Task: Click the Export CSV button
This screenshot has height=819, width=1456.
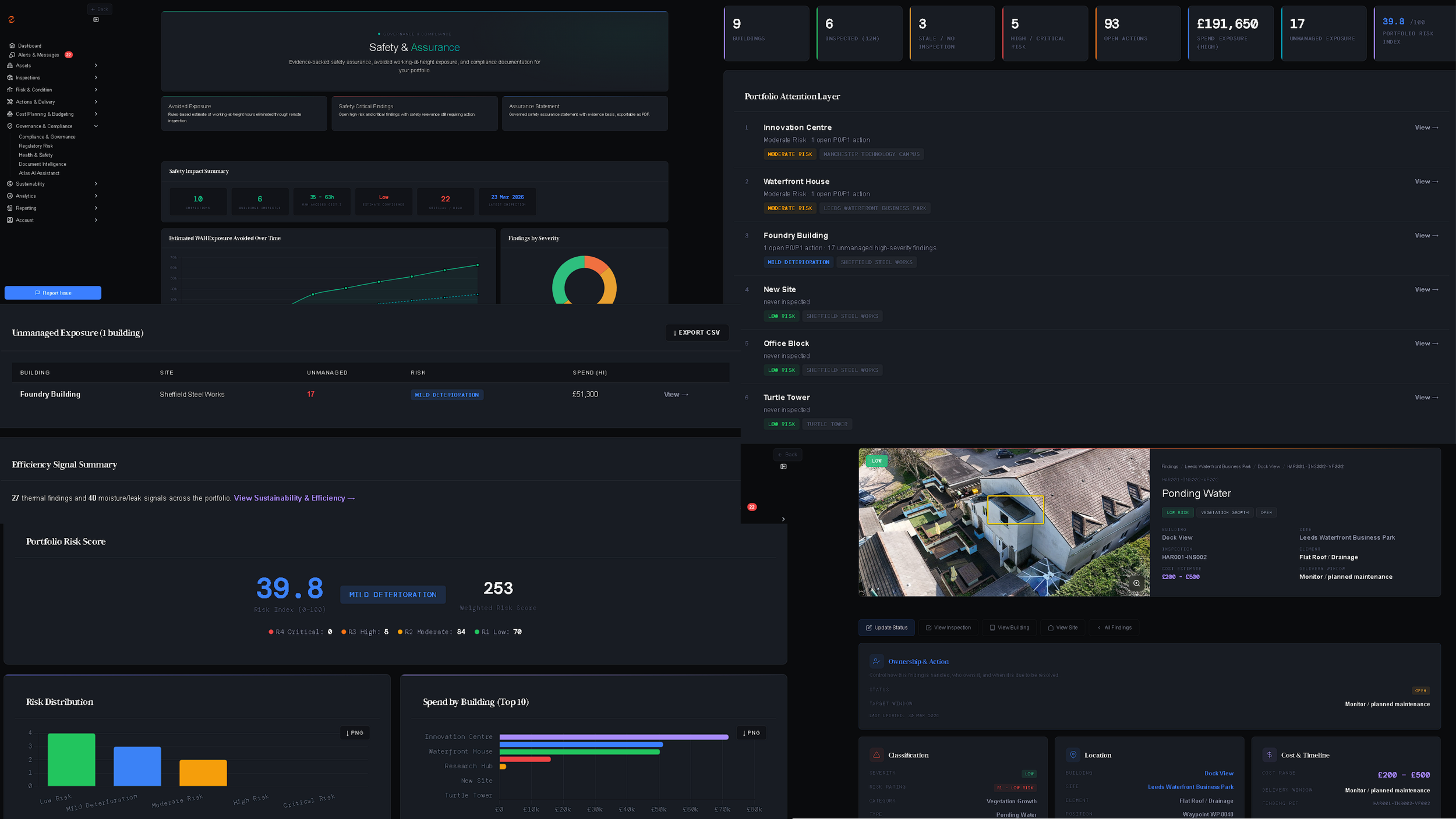Action: (697, 332)
